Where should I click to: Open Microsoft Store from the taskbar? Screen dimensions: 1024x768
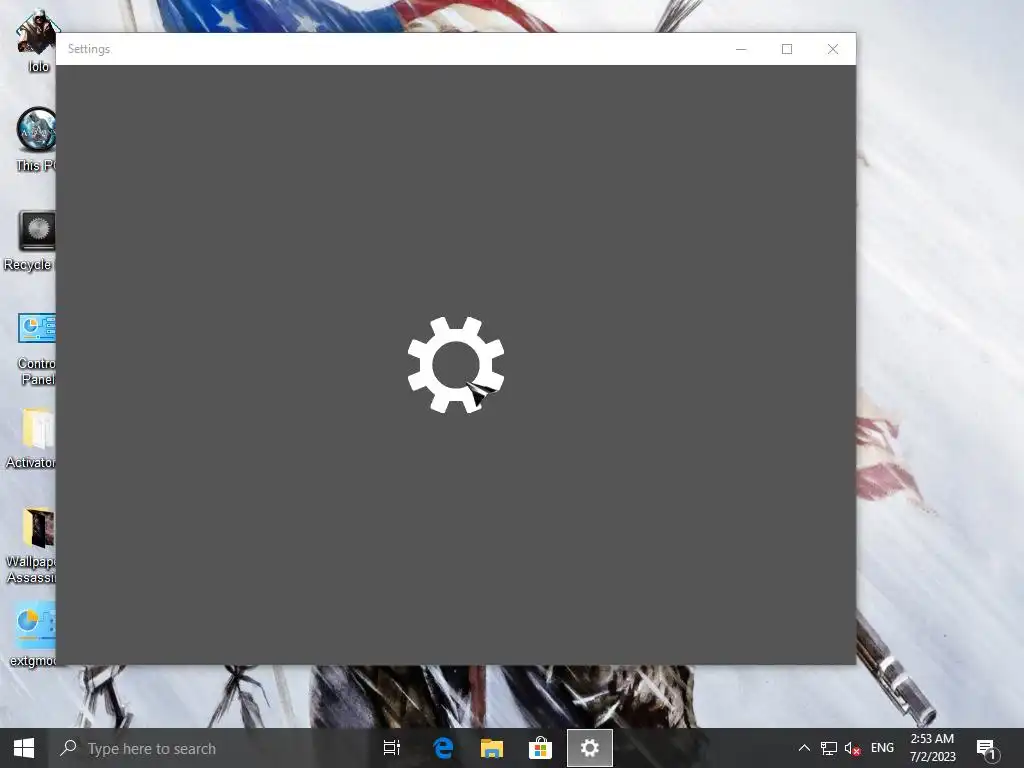[x=540, y=748]
